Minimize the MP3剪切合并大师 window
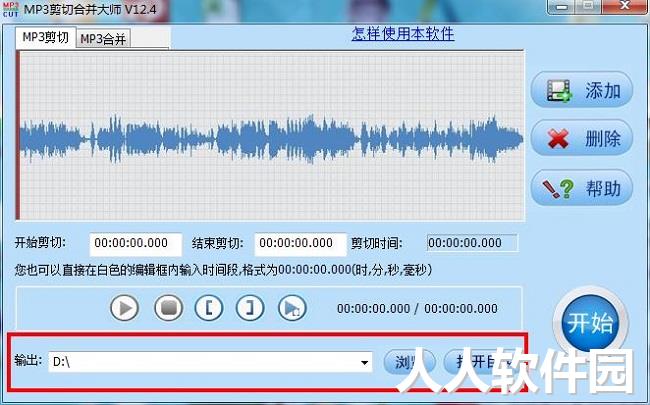 (x=561, y=7)
